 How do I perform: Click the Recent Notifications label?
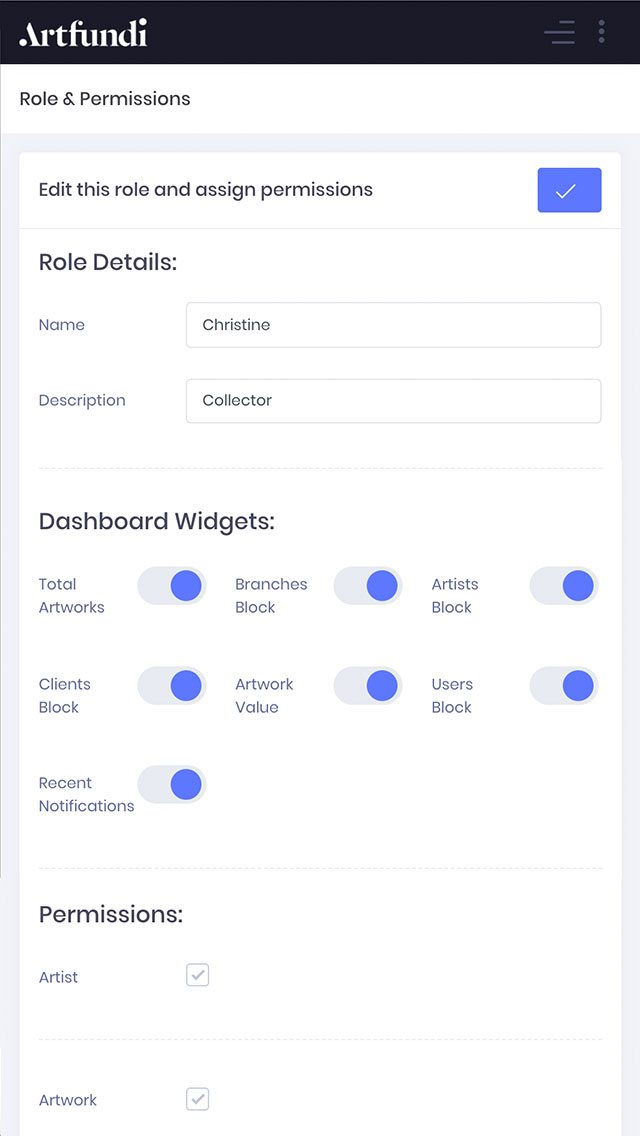[x=86, y=795]
